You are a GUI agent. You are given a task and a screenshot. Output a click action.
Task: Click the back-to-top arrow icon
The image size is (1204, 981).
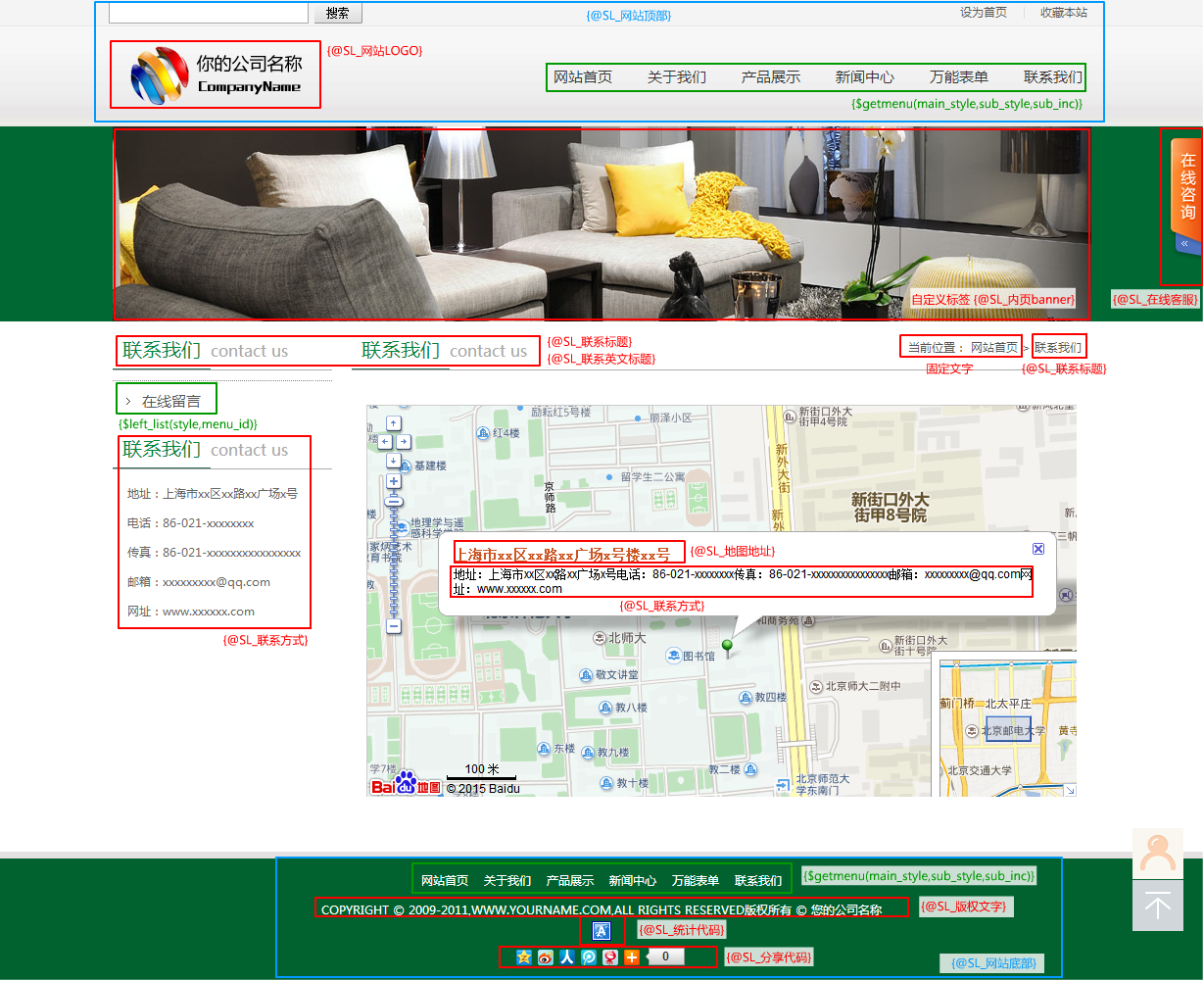(1157, 906)
